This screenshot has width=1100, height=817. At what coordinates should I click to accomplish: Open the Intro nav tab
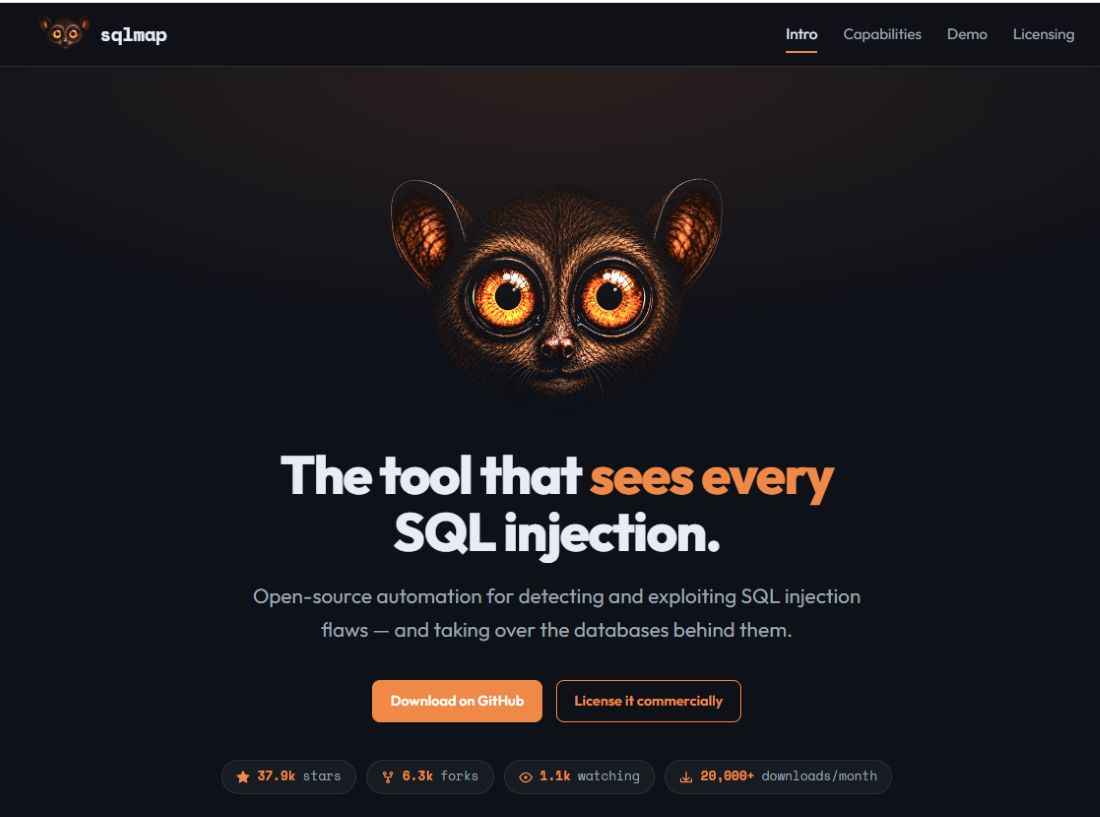[x=801, y=34]
